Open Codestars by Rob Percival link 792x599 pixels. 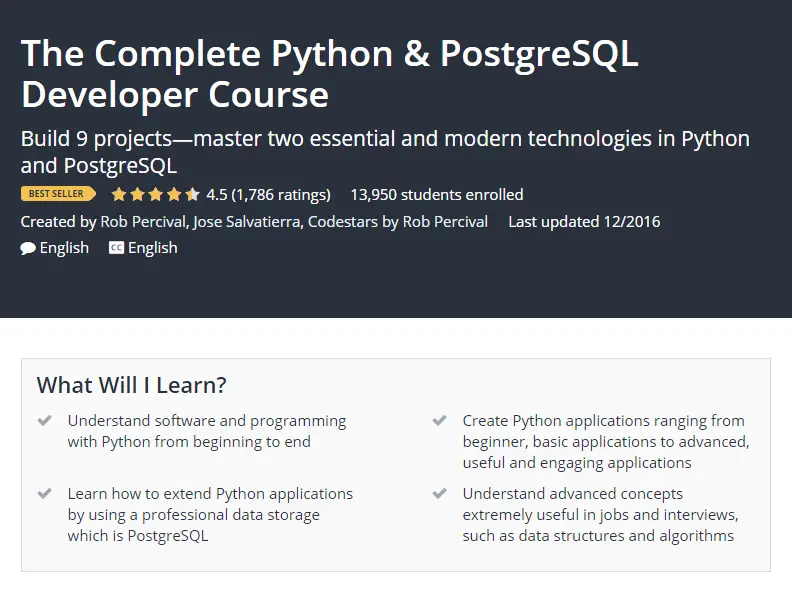point(398,222)
